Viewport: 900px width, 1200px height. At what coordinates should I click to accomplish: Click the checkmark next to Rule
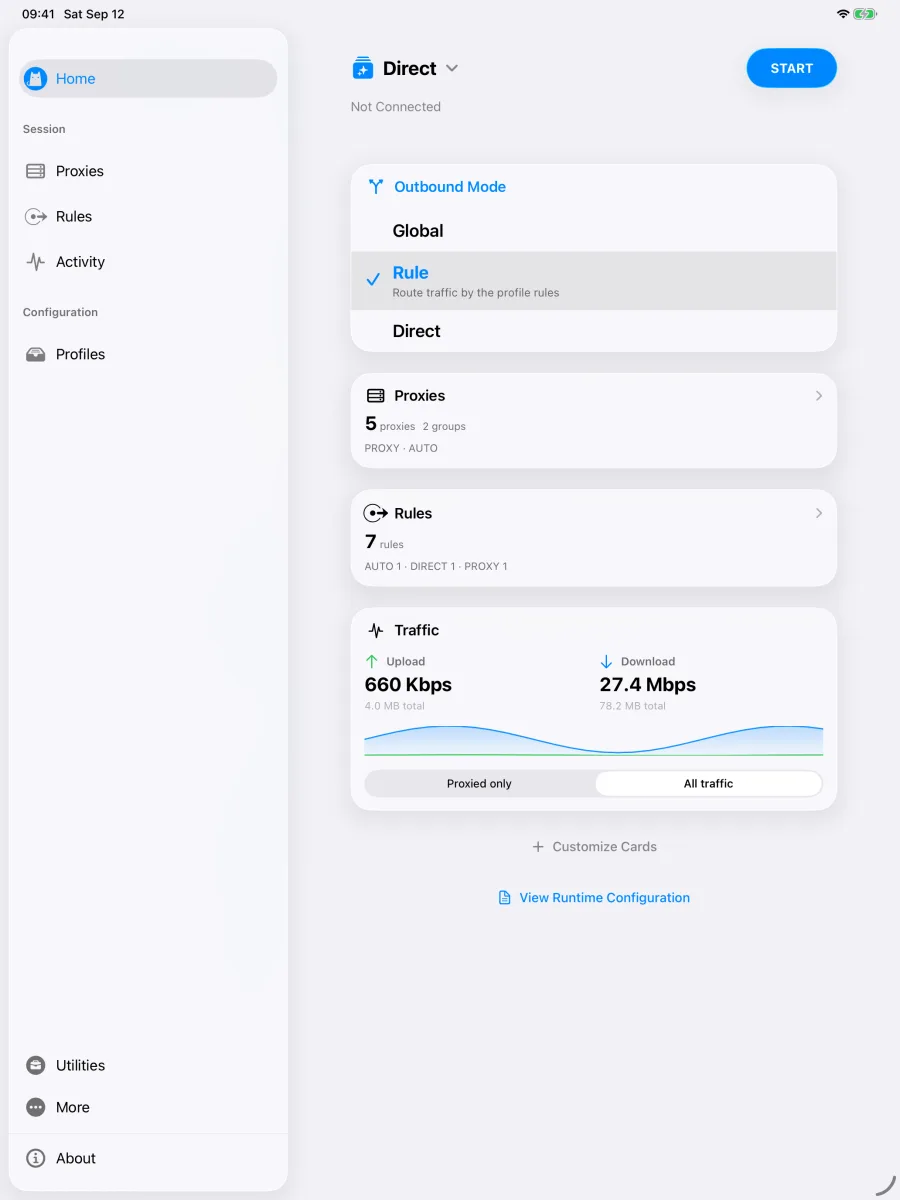[x=373, y=280]
